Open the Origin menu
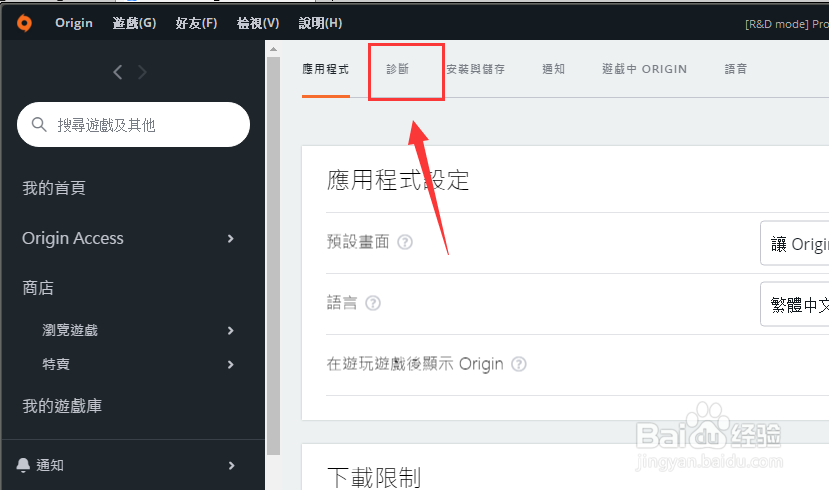This screenshot has width=829, height=490. 74,23
